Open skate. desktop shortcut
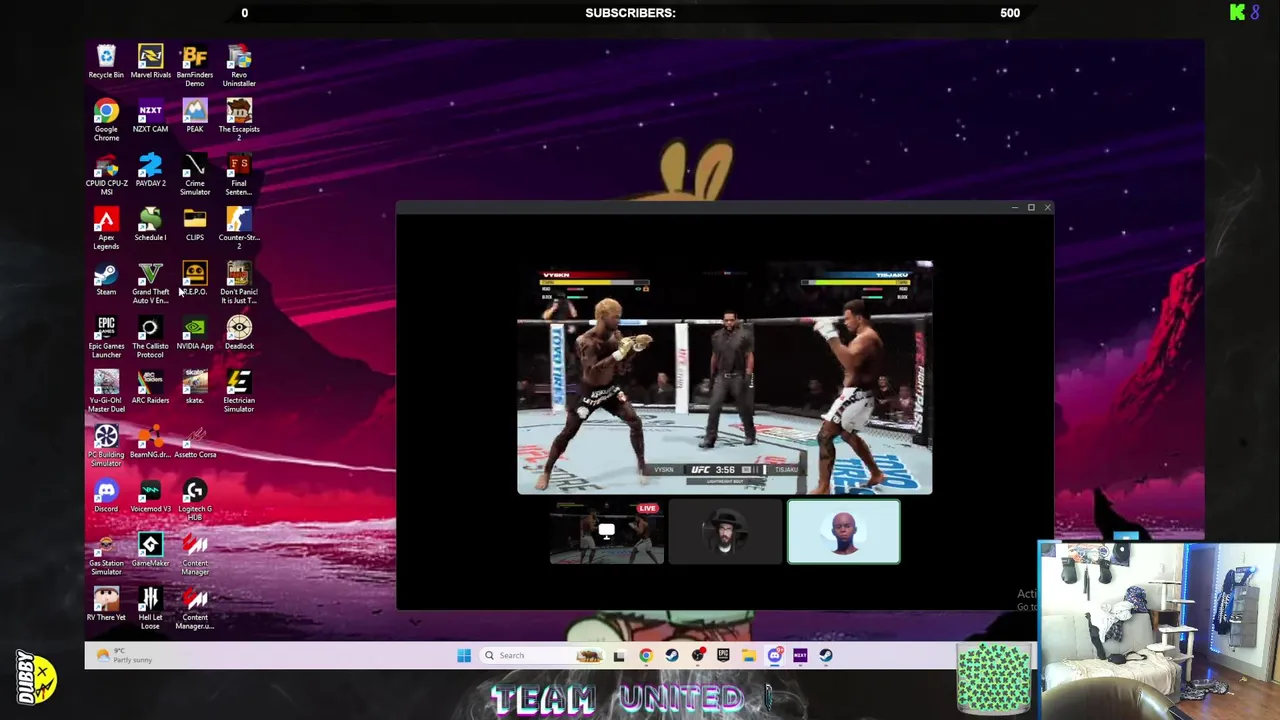1280x720 pixels. point(195,387)
